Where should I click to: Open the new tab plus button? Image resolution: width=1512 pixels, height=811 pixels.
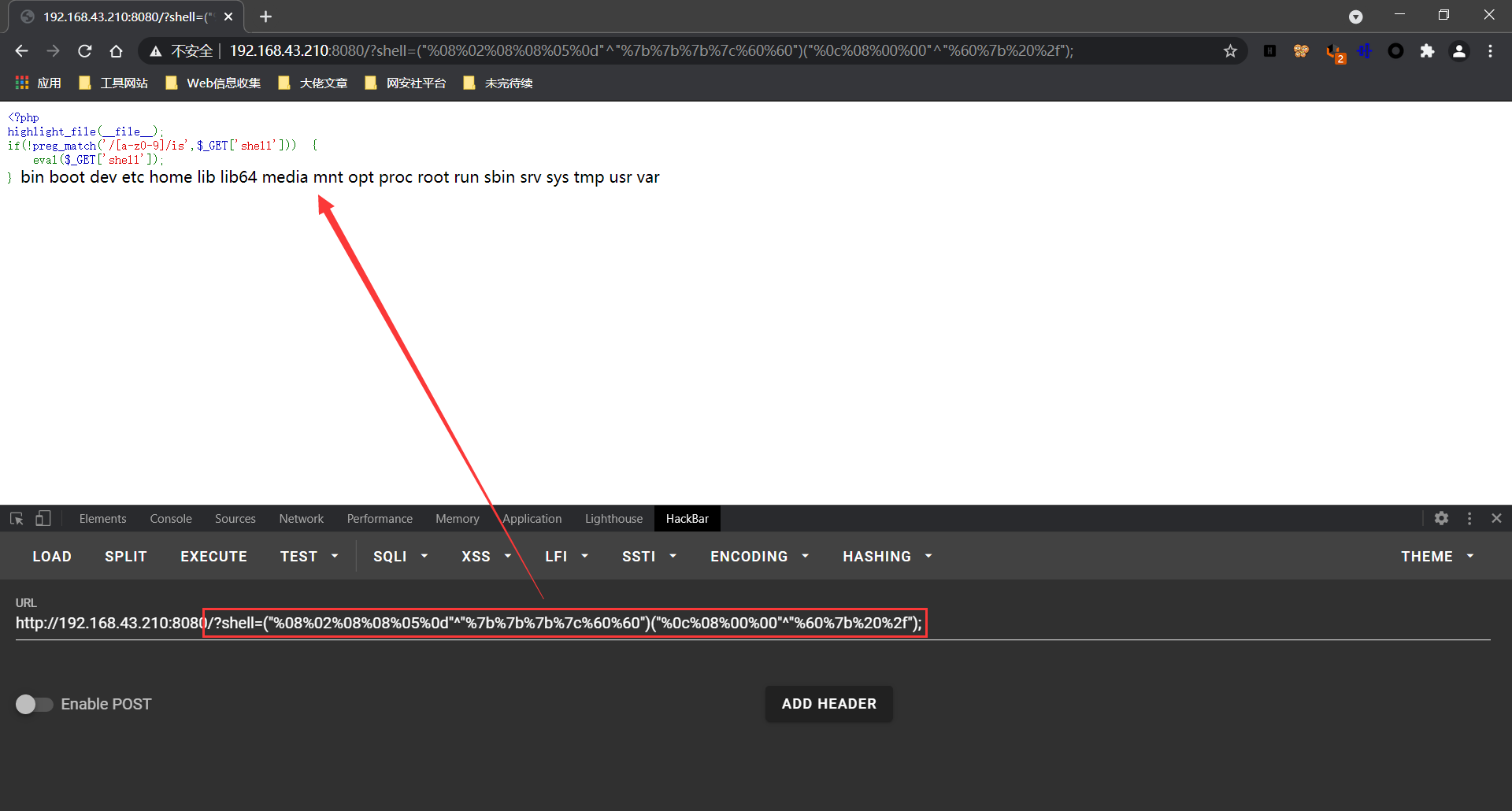click(265, 17)
